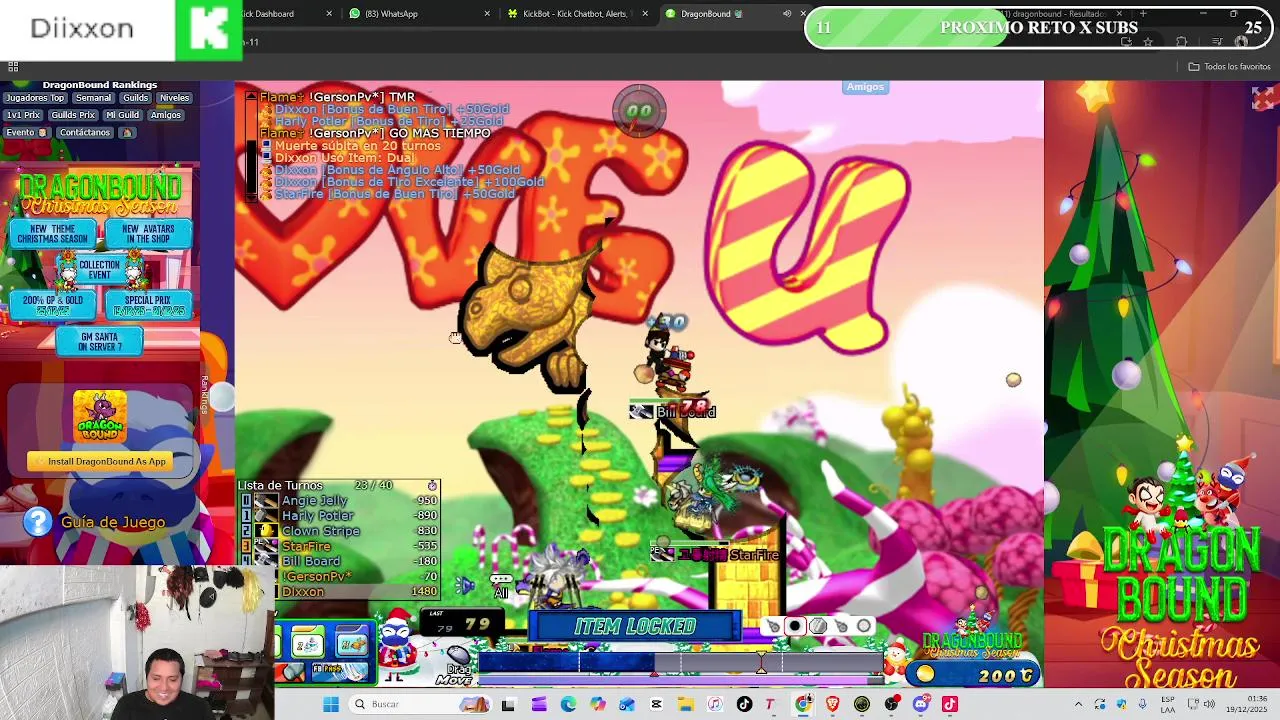This screenshot has height=720, width=1280.
Task: Open the Amigos ranking in left panel
Action: pyautogui.click(x=166, y=115)
